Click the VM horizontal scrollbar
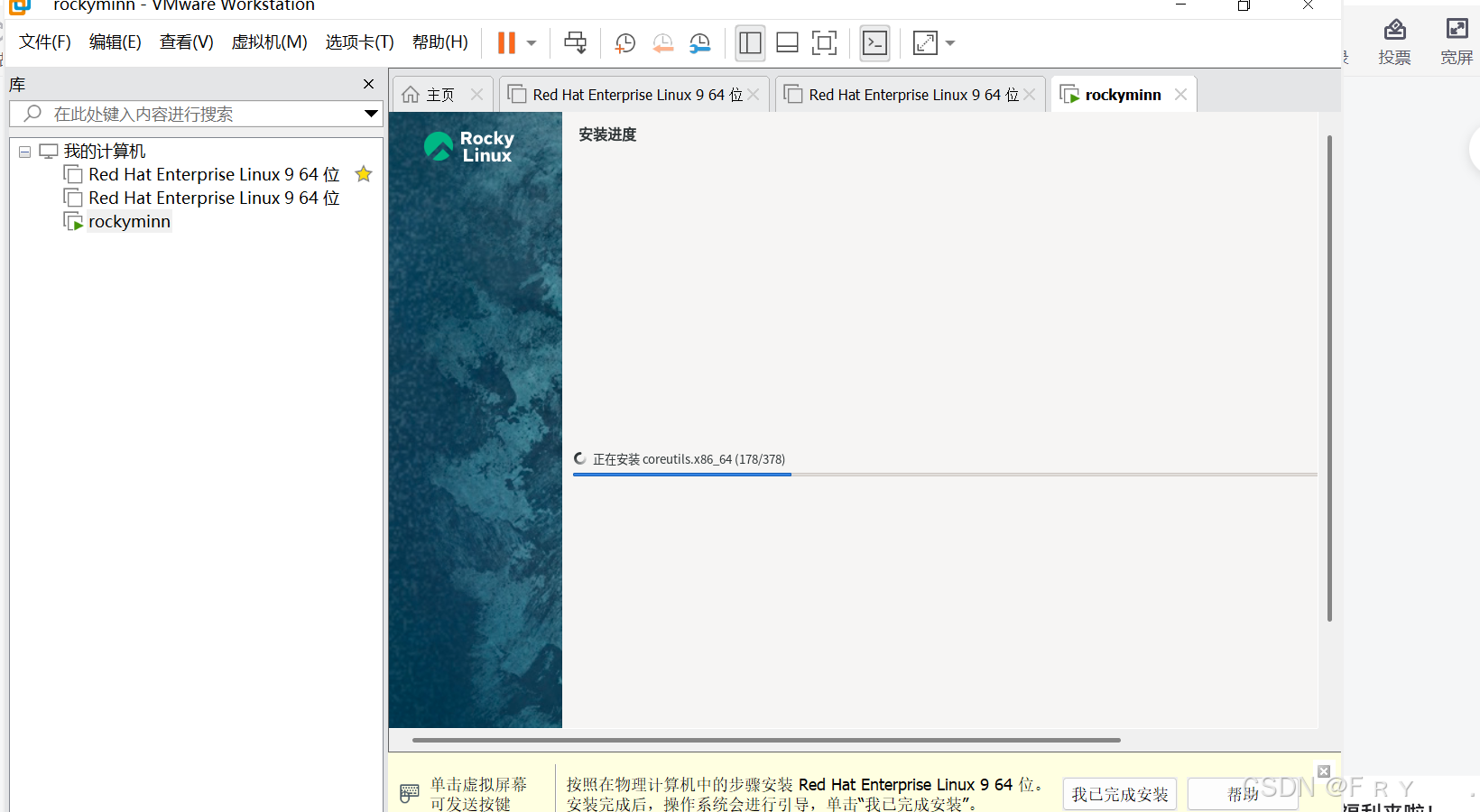The height and width of the screenshot is (812, 1480). tap(766, 740)
